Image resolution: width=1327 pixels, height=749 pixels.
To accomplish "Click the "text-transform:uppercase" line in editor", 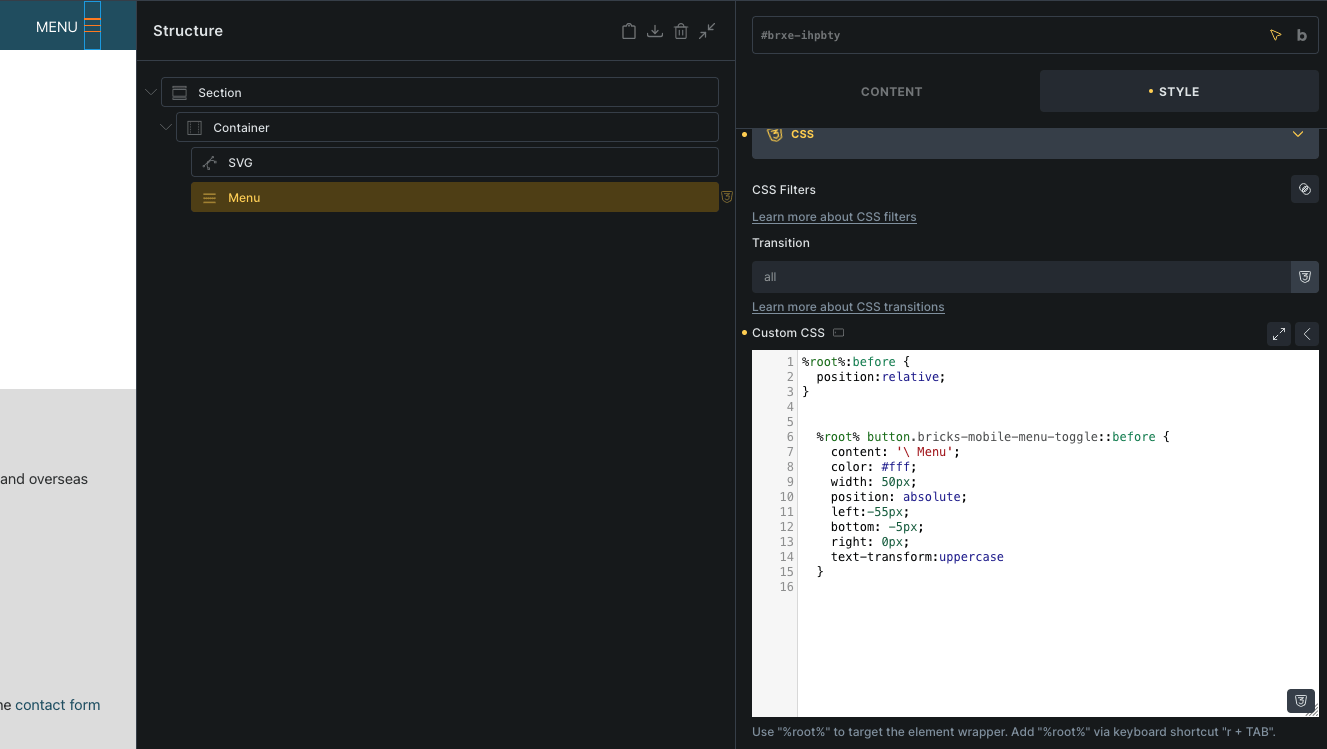I will [x=917, y=557].
